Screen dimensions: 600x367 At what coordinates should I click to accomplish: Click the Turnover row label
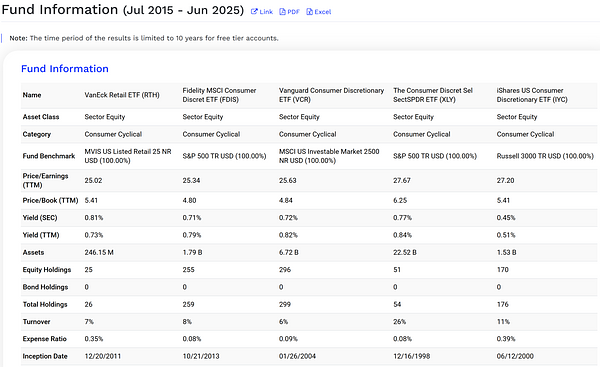pyautogui.click(x=36, y=321)
